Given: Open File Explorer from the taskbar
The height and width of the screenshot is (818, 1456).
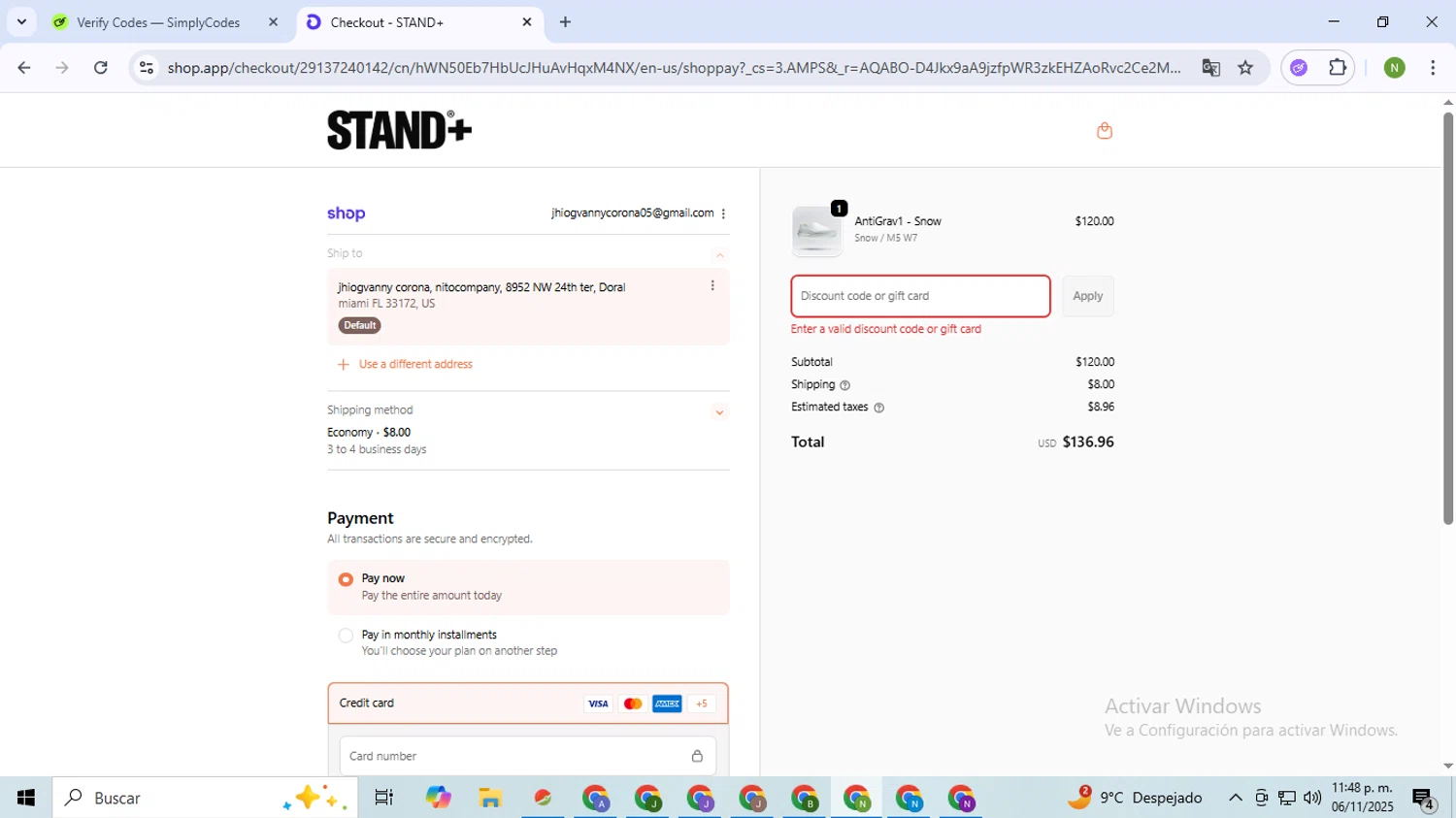Looking at the screenshot, I should pos(490,798).
